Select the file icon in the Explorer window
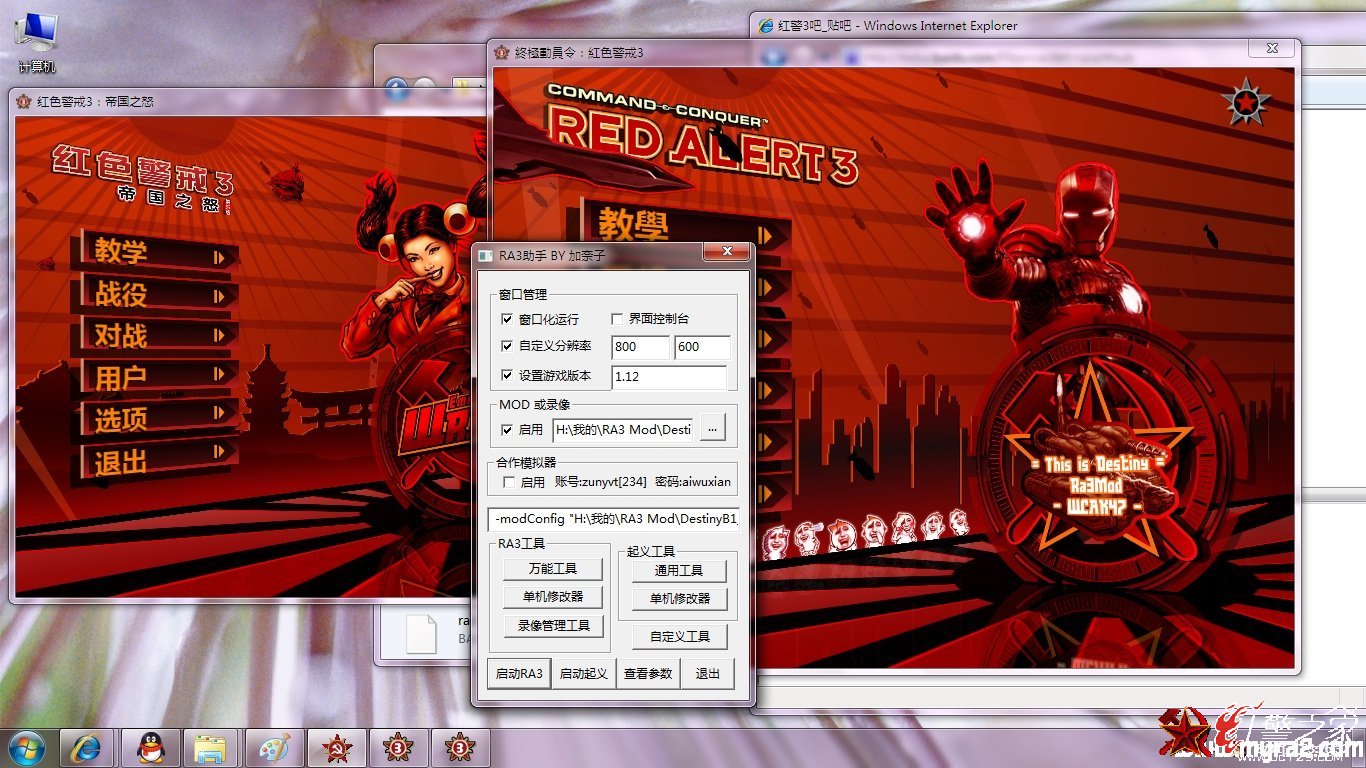 click(421, 634)
